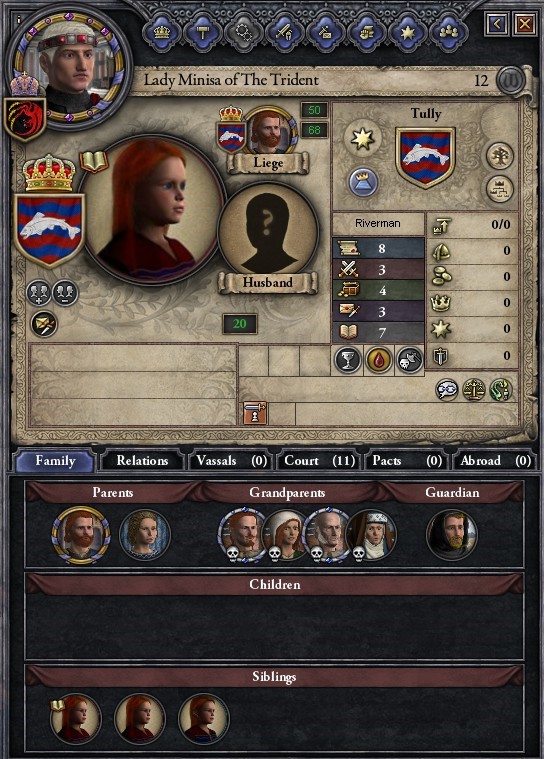Viewport: 544px width, 759px height.
Task: Open the Tully dynasty tree icon
Action: (x=499, y=156)
